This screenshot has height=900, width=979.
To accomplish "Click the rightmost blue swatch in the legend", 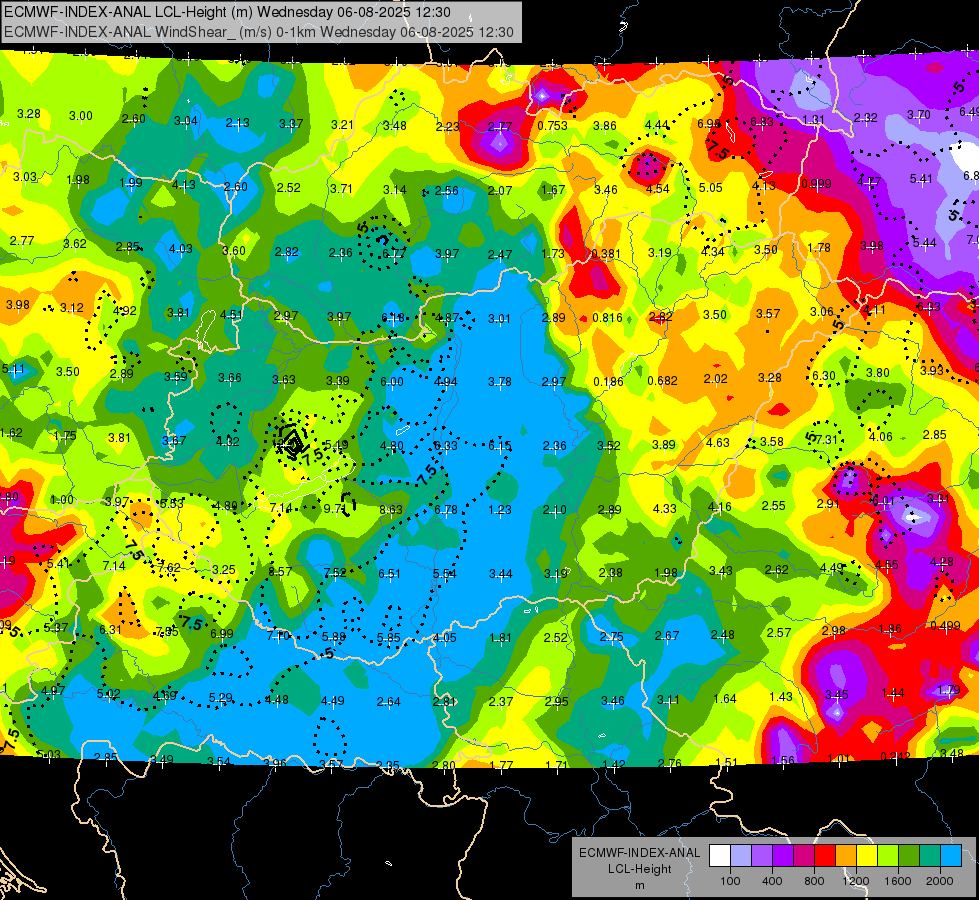I will click(951, 856).
